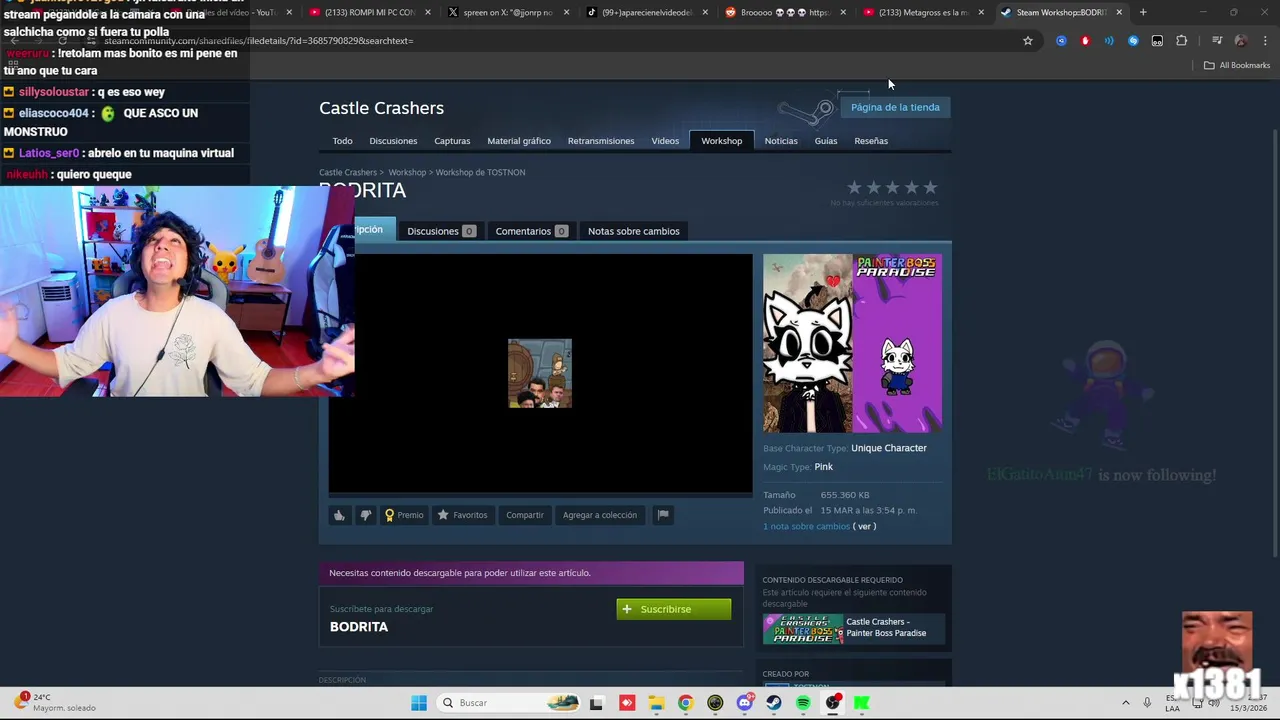Open the Material gráfico section
1280x720 pixels.
[519, 141]
